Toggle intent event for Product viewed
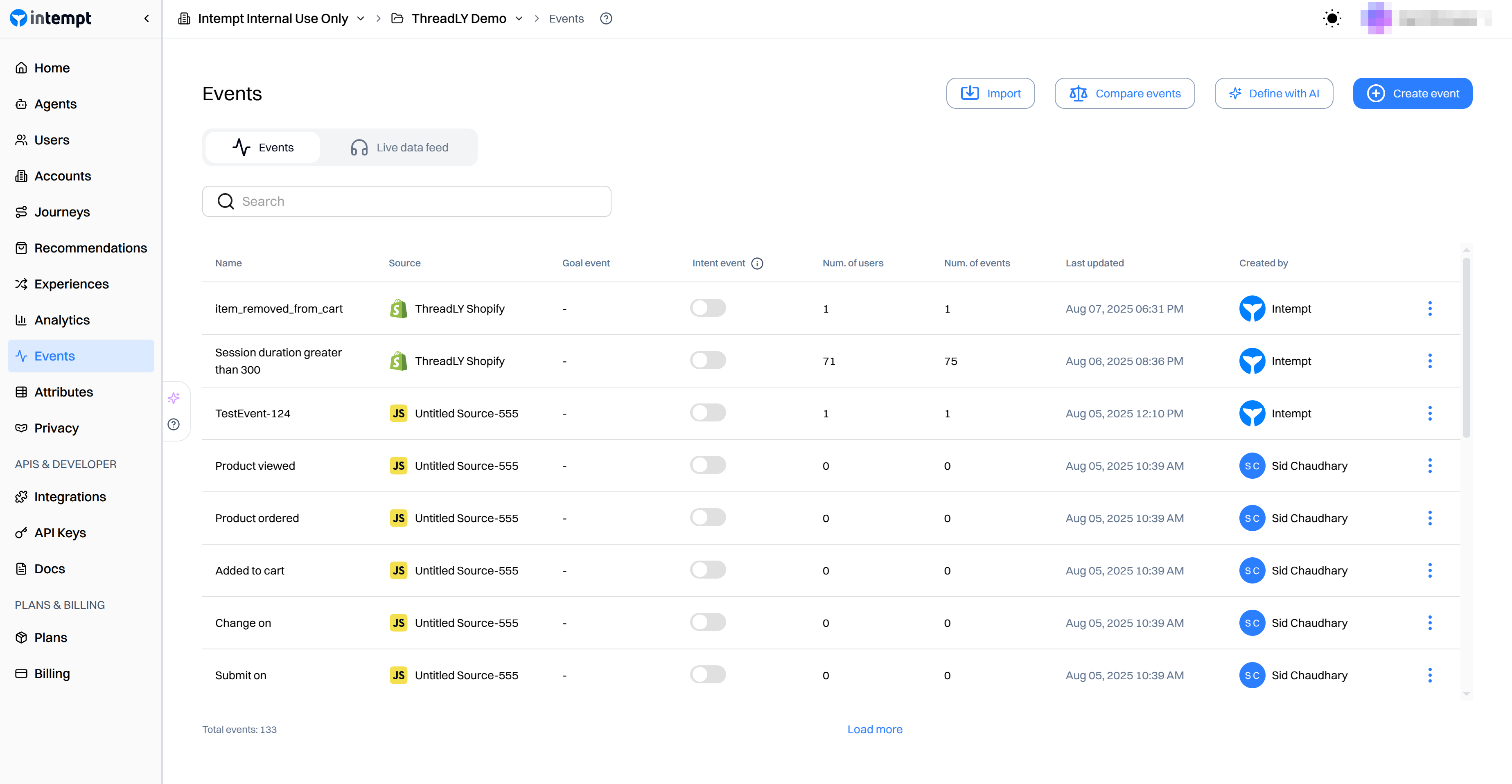Image resolution: width=1512 pixels, height=784 pixels. point(708,465)
